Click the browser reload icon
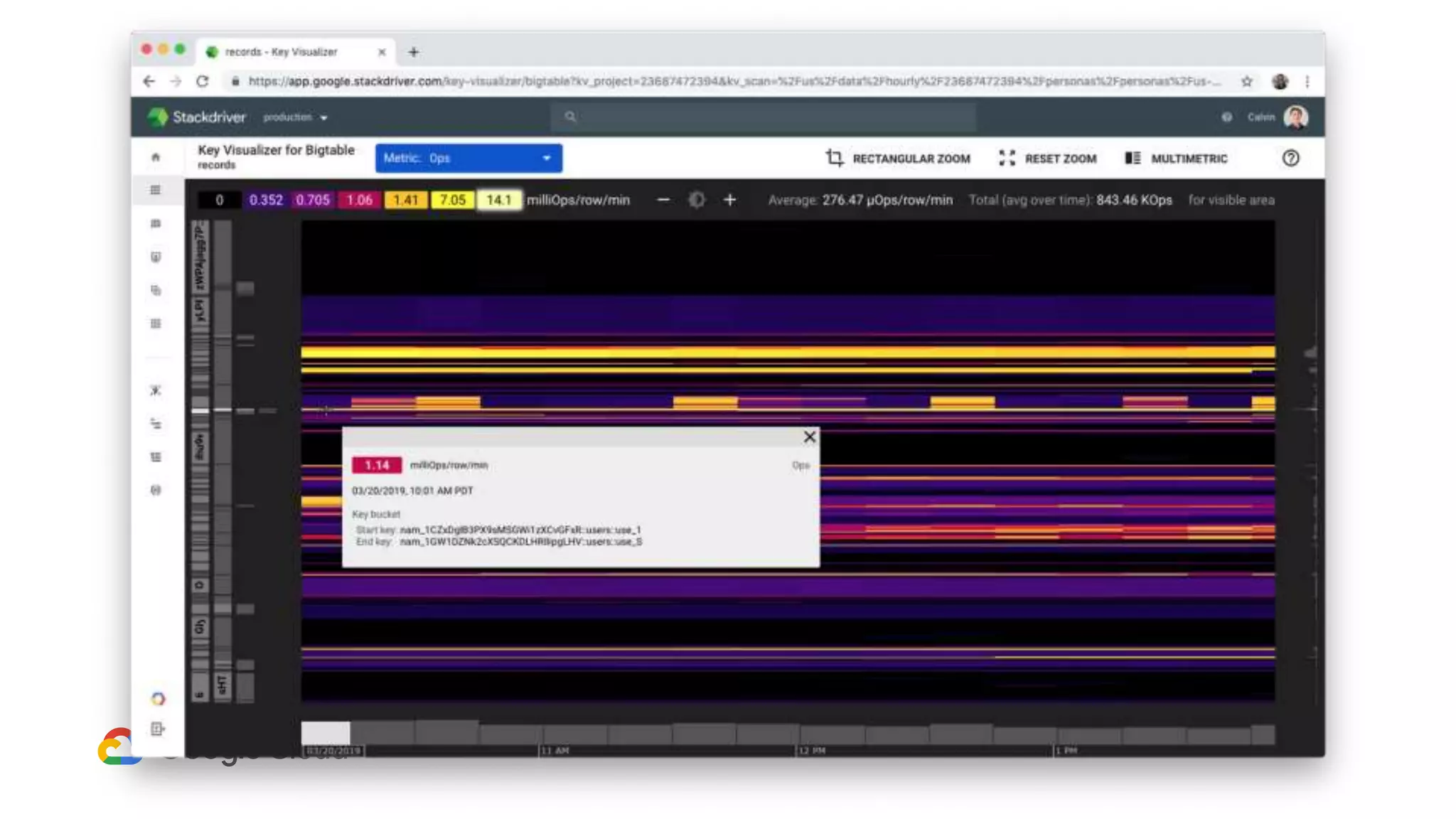This screenshot has height=819, width=1456. (x=203, y=82)
